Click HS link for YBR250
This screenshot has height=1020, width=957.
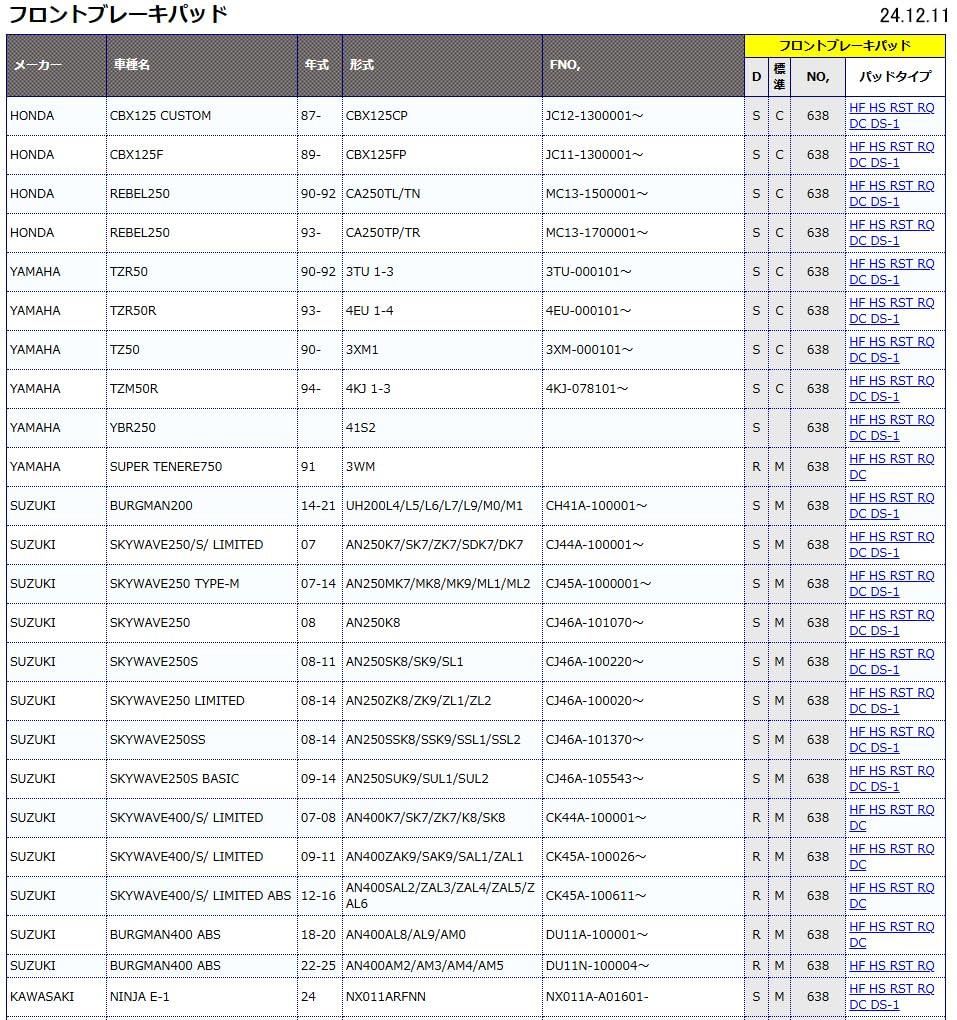click(876, 420)
